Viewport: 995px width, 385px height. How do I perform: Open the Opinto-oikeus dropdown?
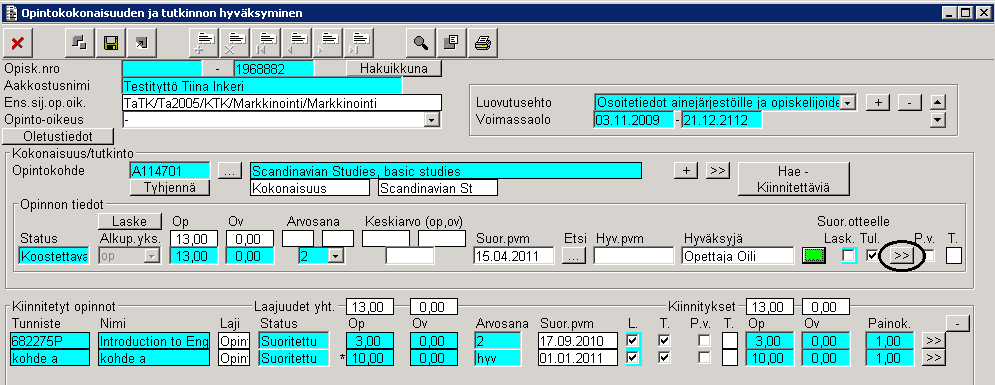coord(432,120)
